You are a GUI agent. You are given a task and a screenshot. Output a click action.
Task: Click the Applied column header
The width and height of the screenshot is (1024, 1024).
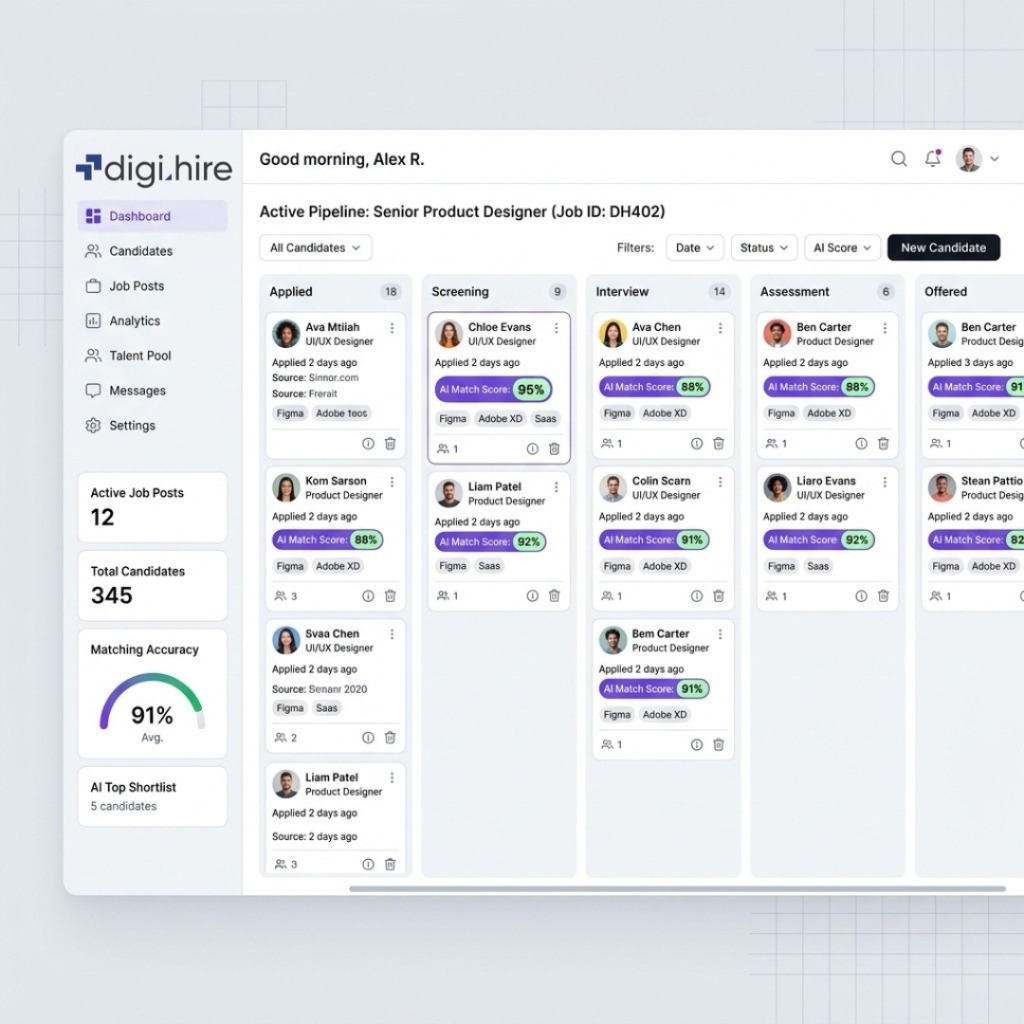point(291,292)
